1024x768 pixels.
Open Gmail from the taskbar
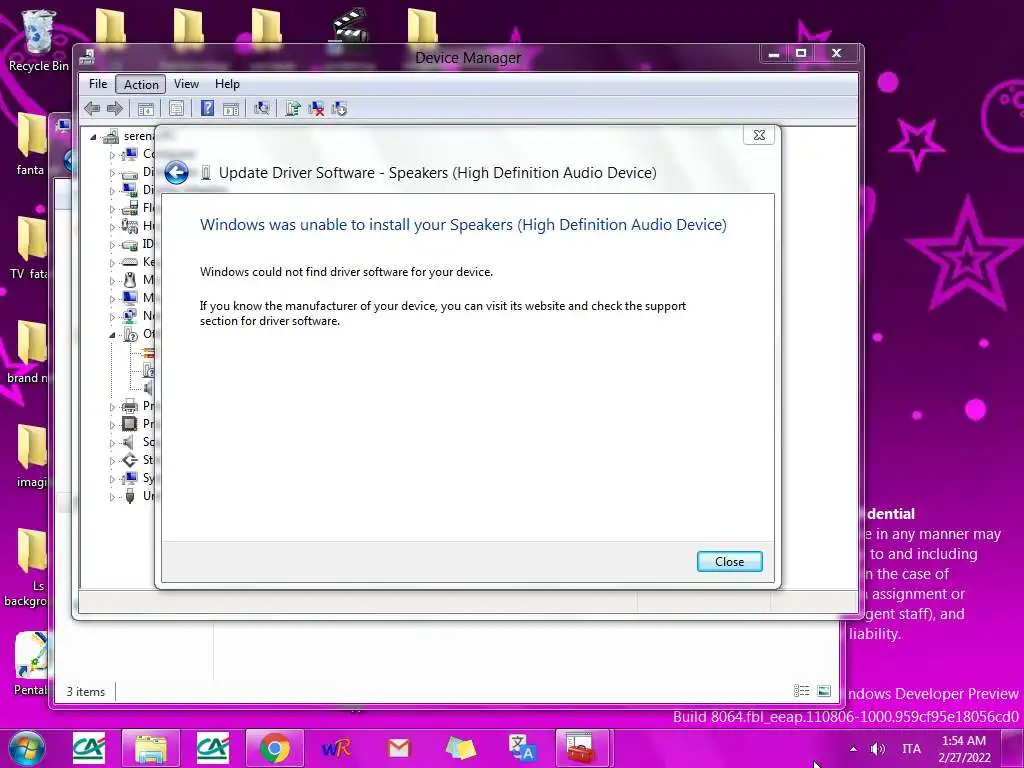[398, 749]
